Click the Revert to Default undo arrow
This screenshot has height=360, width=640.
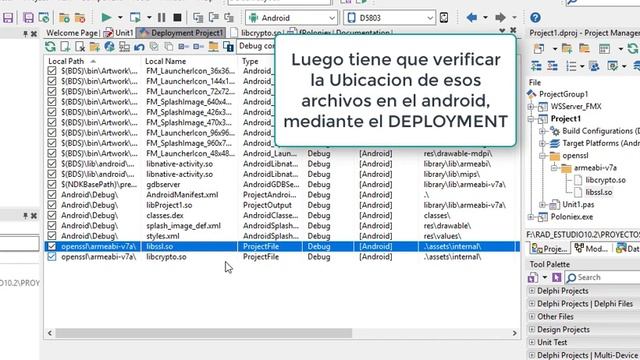pos(139,47)
